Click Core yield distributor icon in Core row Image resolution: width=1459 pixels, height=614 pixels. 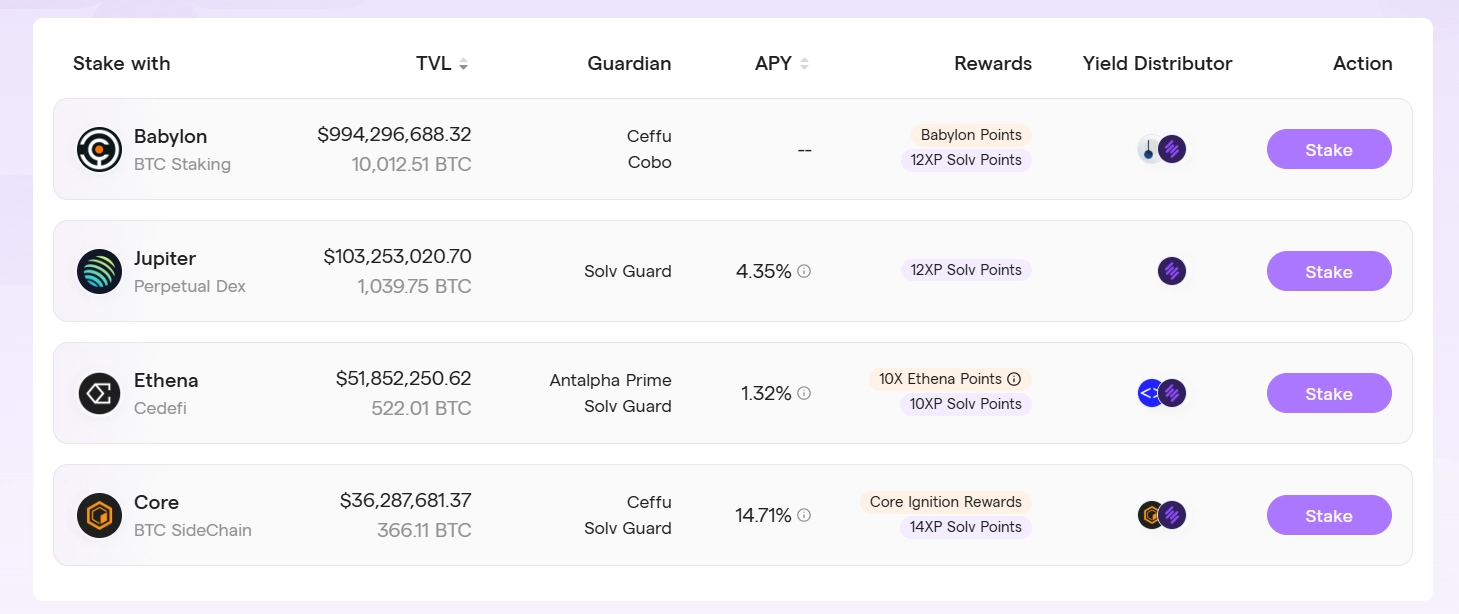(1151, 515)
